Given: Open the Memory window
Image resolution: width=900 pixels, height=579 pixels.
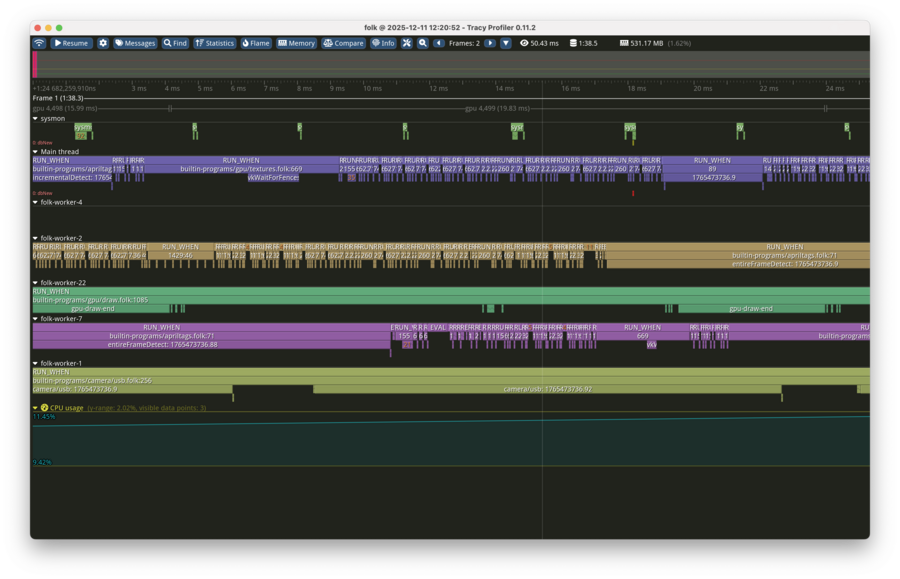Looking at the screenshot, I should click(x=296, y=43).
